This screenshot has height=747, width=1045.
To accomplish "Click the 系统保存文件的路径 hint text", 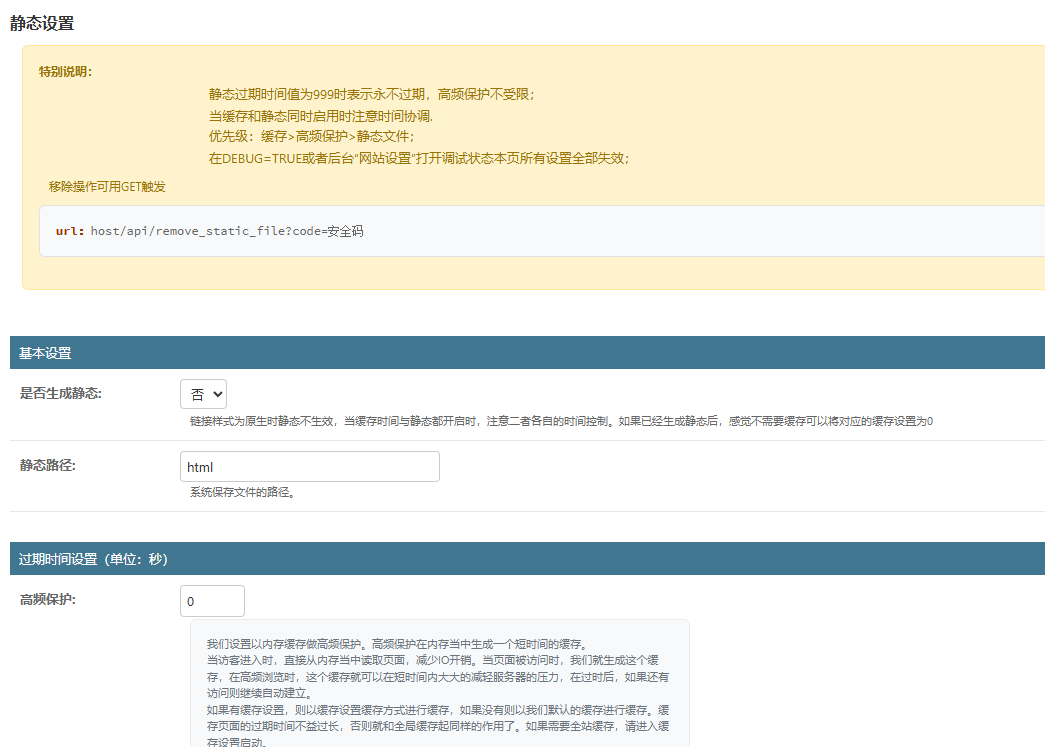I will pyautogui.click(x=242, y=493).
